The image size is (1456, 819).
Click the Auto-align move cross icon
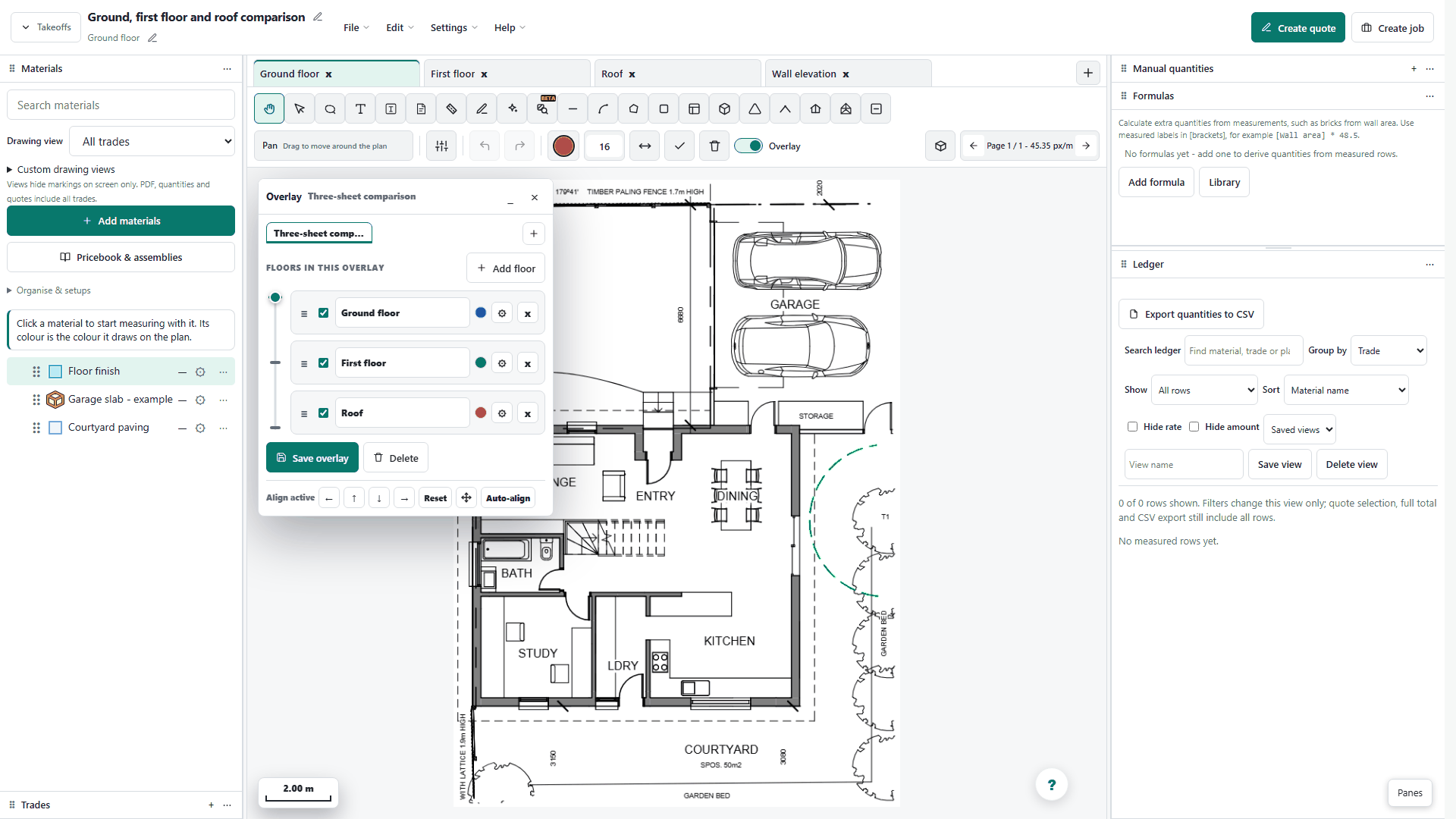466,498
